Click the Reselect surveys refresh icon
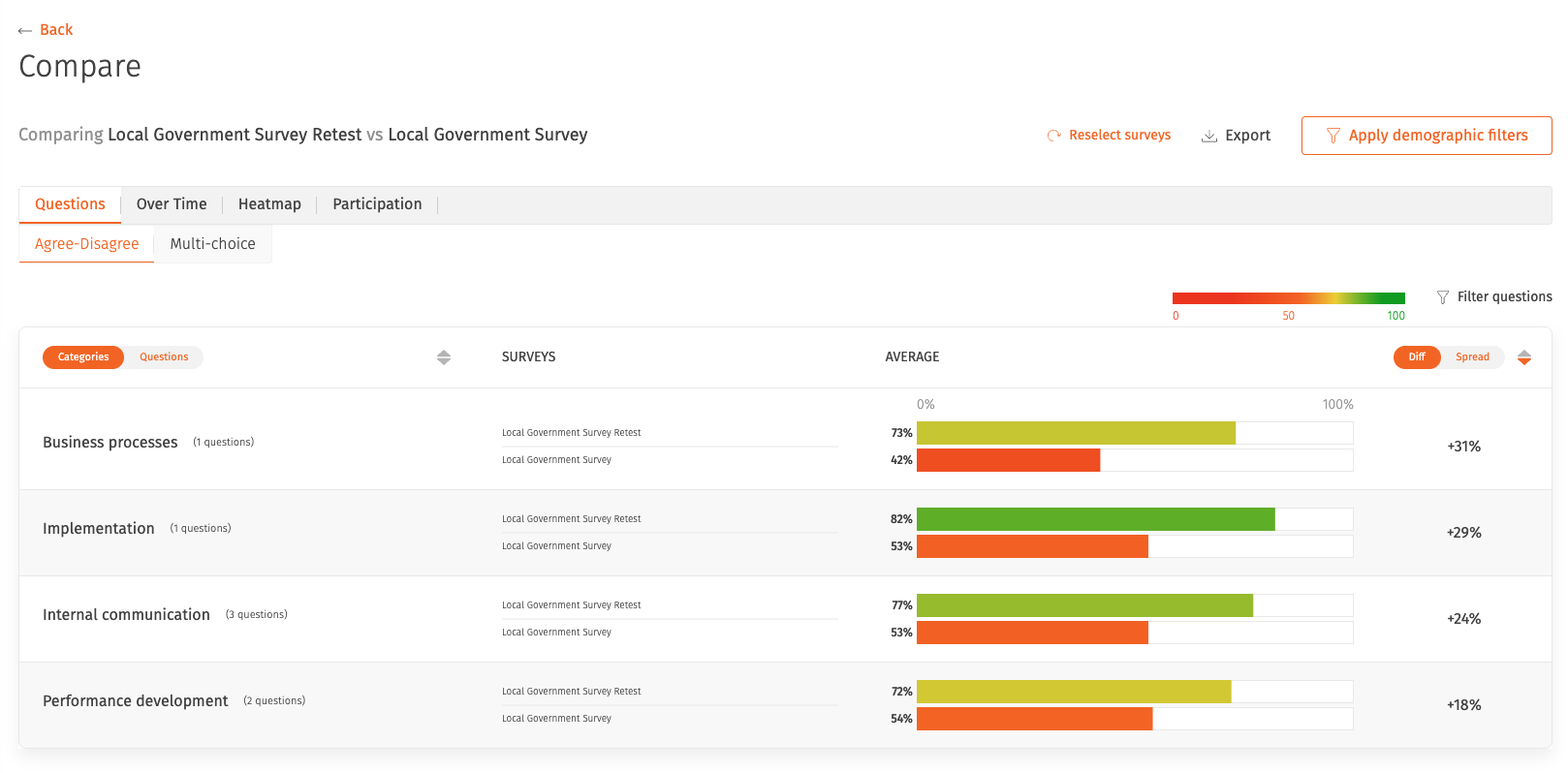1568x773 pixels. 1053,136
